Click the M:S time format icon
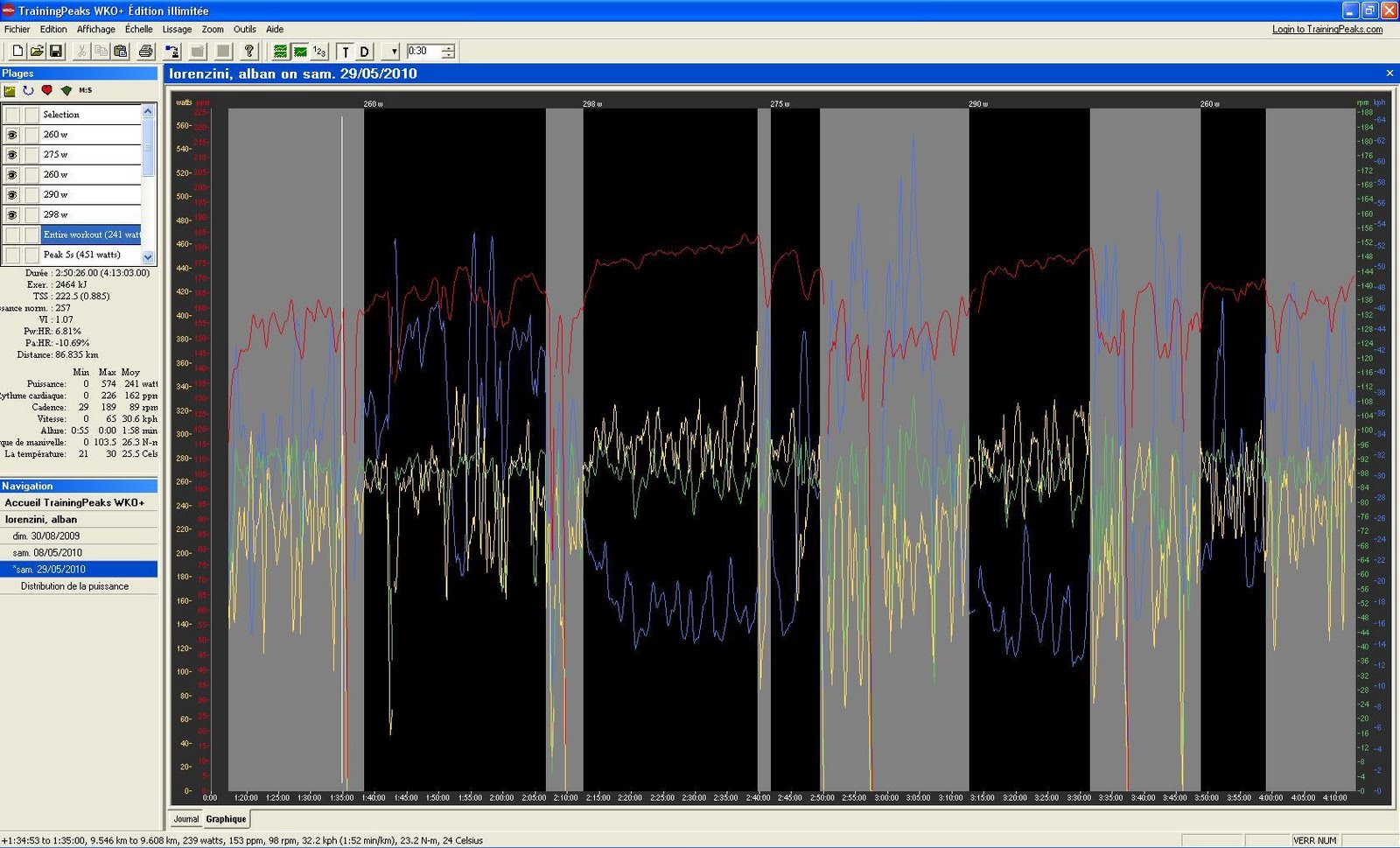Viewport: 1400px width, 848px height. (86, 90)
